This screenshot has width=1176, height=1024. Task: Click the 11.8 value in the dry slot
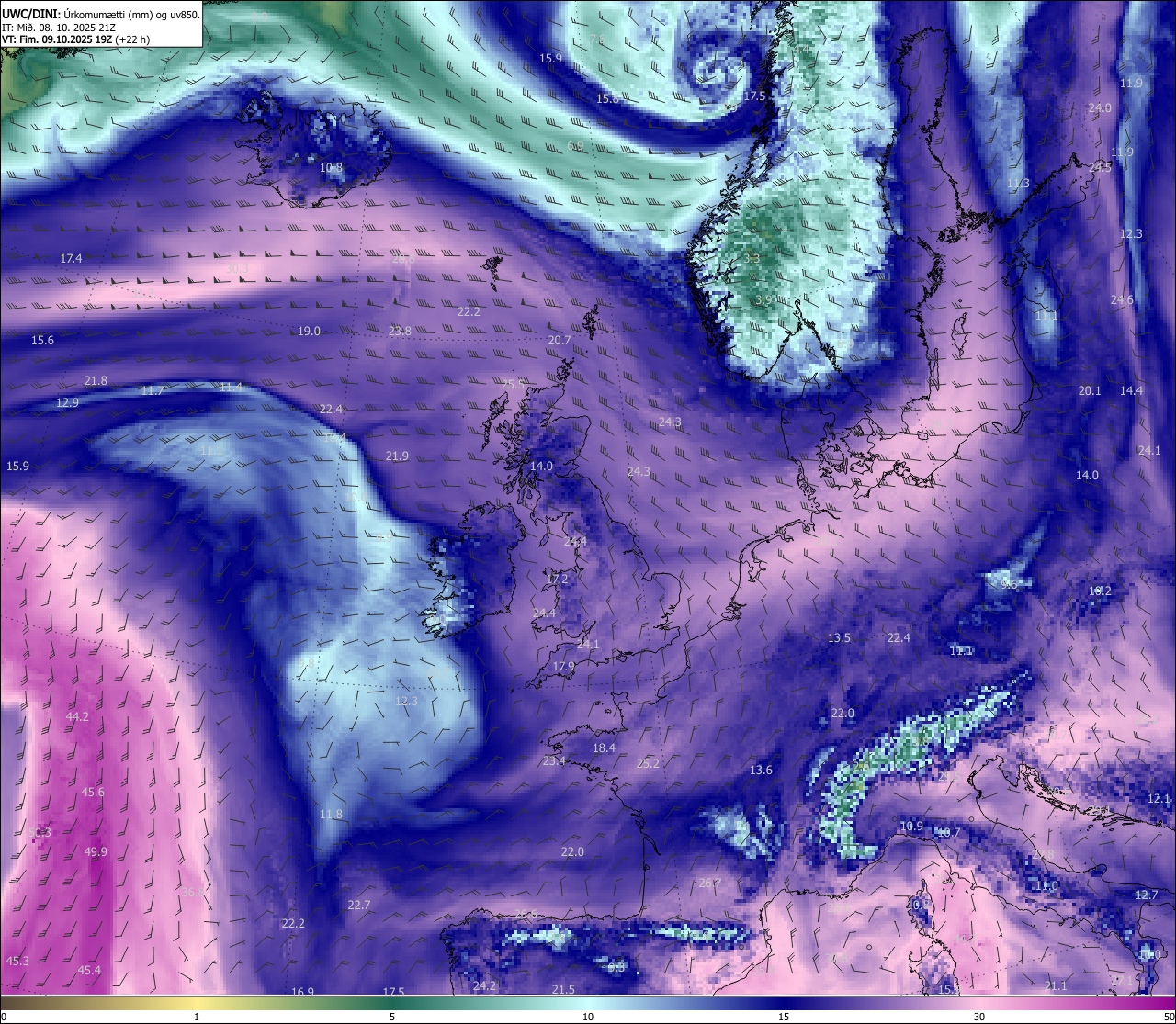click(x=331, y=815)
